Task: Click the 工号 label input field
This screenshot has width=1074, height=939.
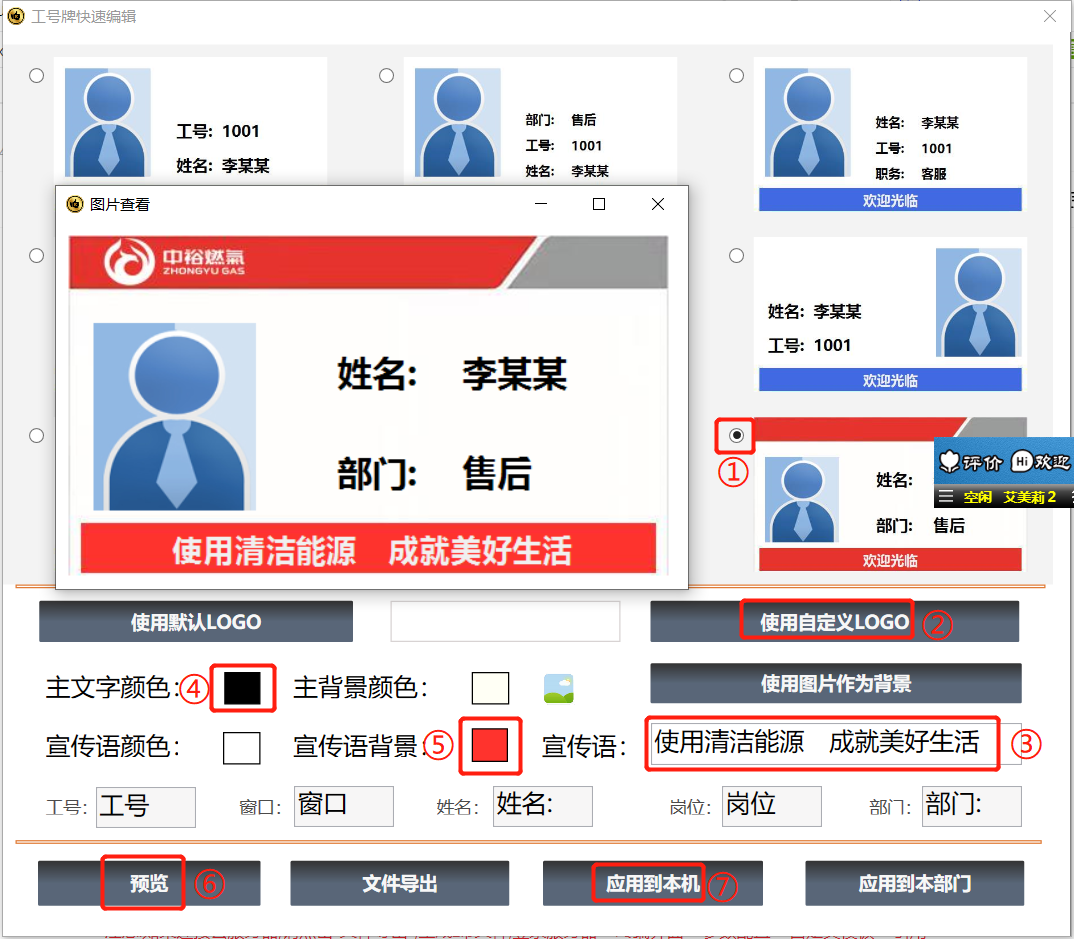Action: 146,807
